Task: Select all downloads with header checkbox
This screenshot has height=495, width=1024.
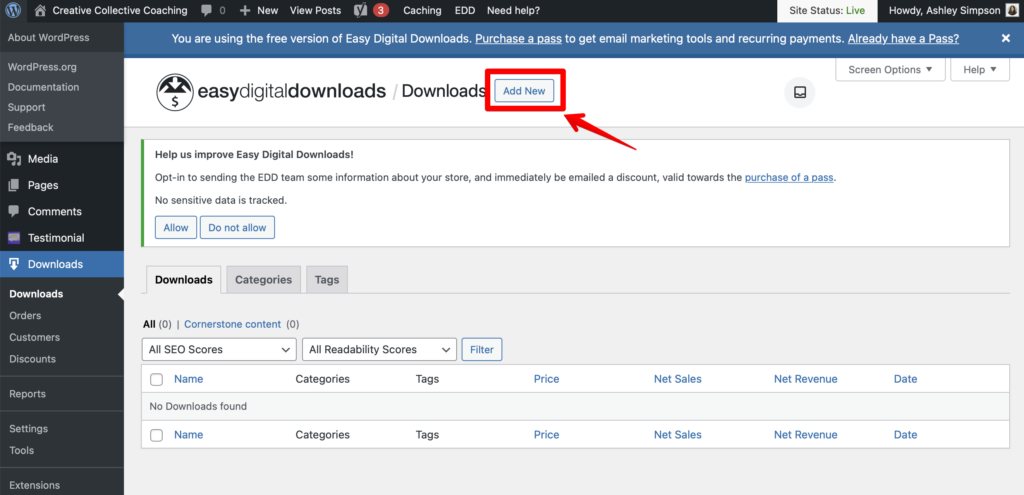Action: [x=156, y=379]
